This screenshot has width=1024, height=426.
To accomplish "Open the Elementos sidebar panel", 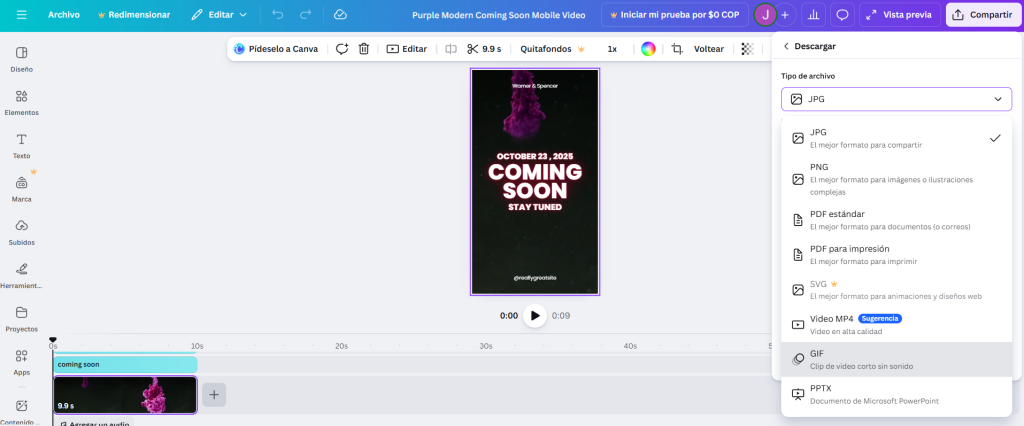I will [x=21, y=102].
